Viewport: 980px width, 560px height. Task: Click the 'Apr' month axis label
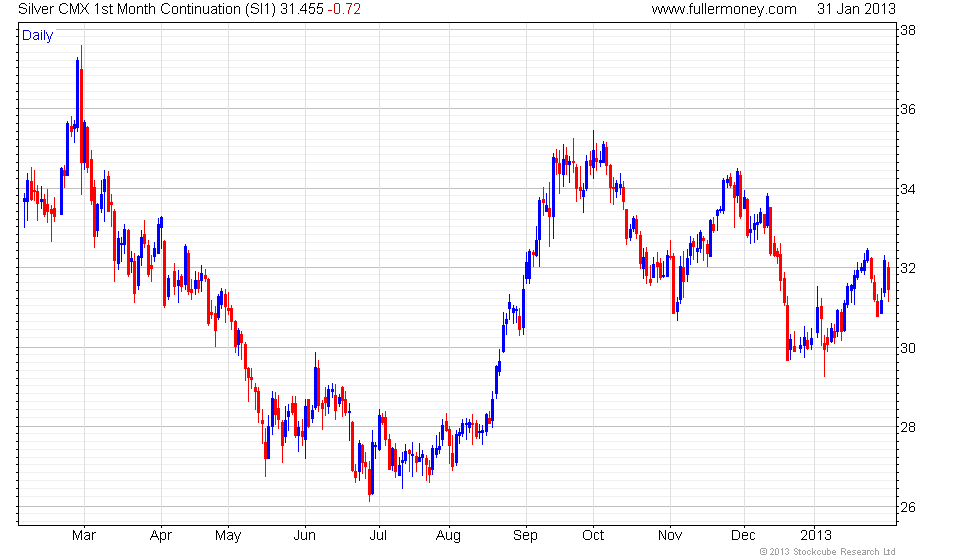[x=161, y=536]
